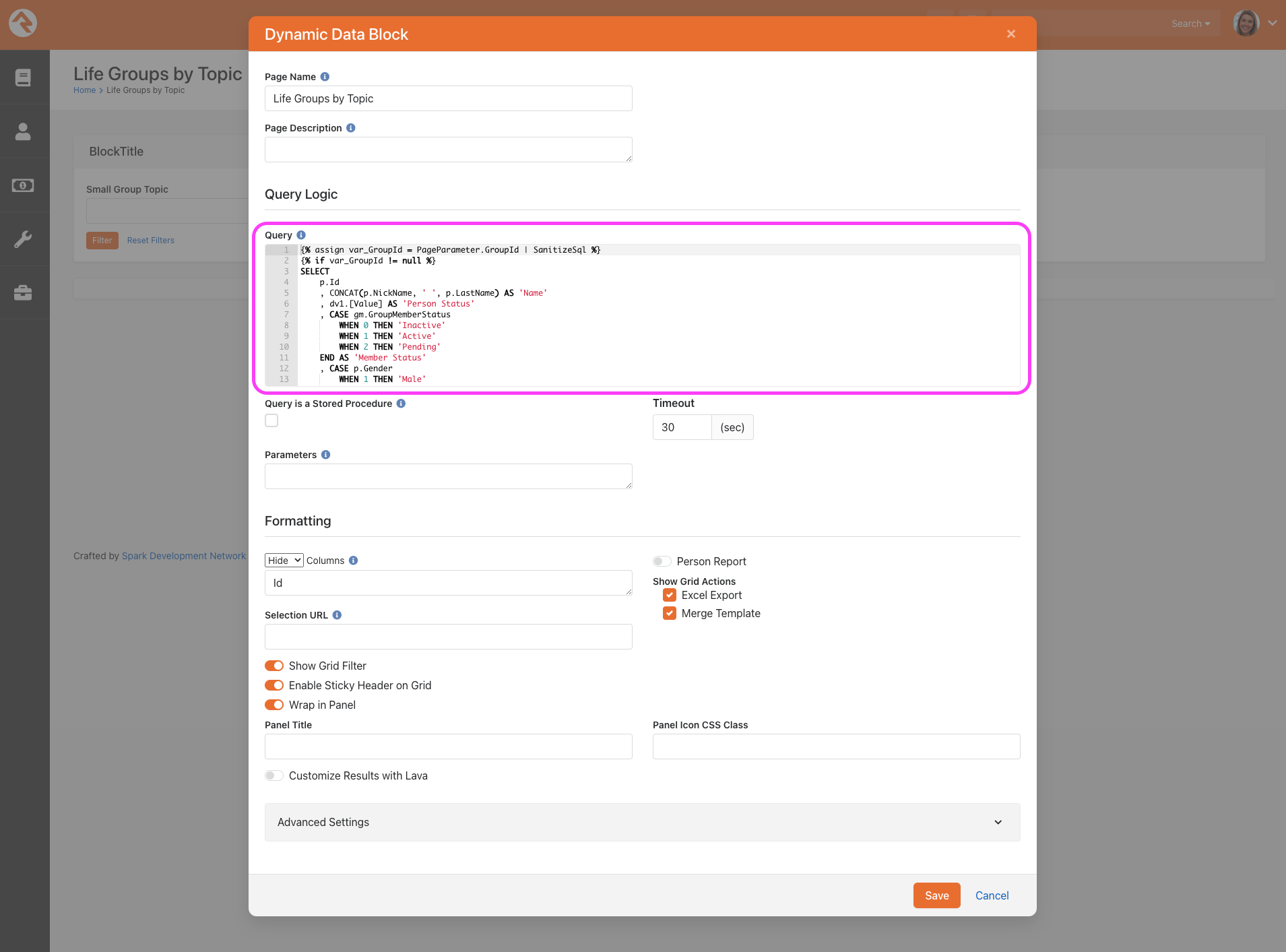
Task: Close the Dynamic Data Block dialog
Action: [x=1010, y=34]
